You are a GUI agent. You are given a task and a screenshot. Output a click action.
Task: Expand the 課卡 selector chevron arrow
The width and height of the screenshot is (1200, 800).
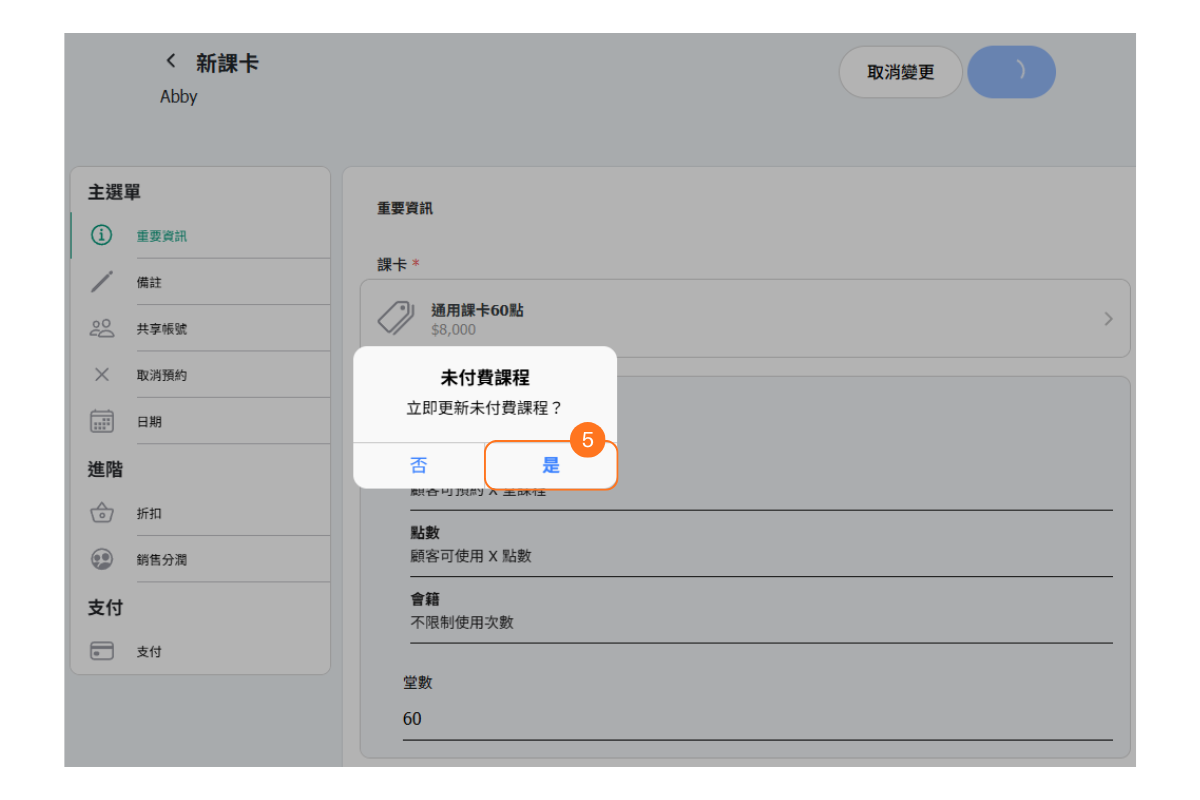(1108, 319)
